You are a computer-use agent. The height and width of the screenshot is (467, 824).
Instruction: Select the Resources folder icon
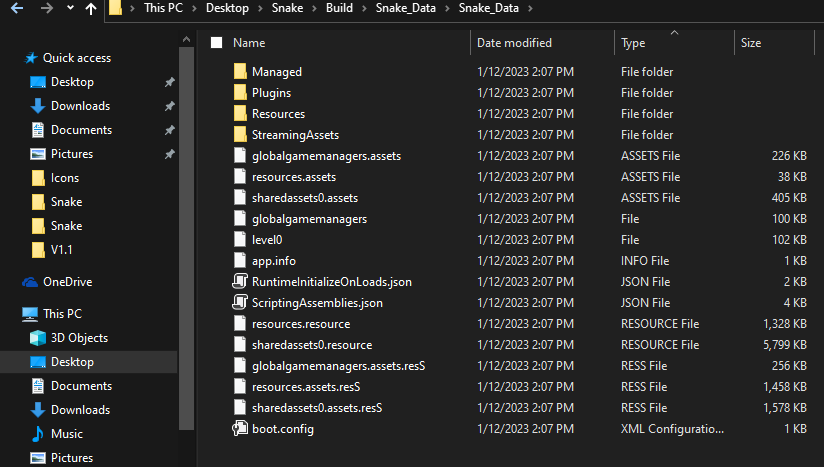[240, 113]
